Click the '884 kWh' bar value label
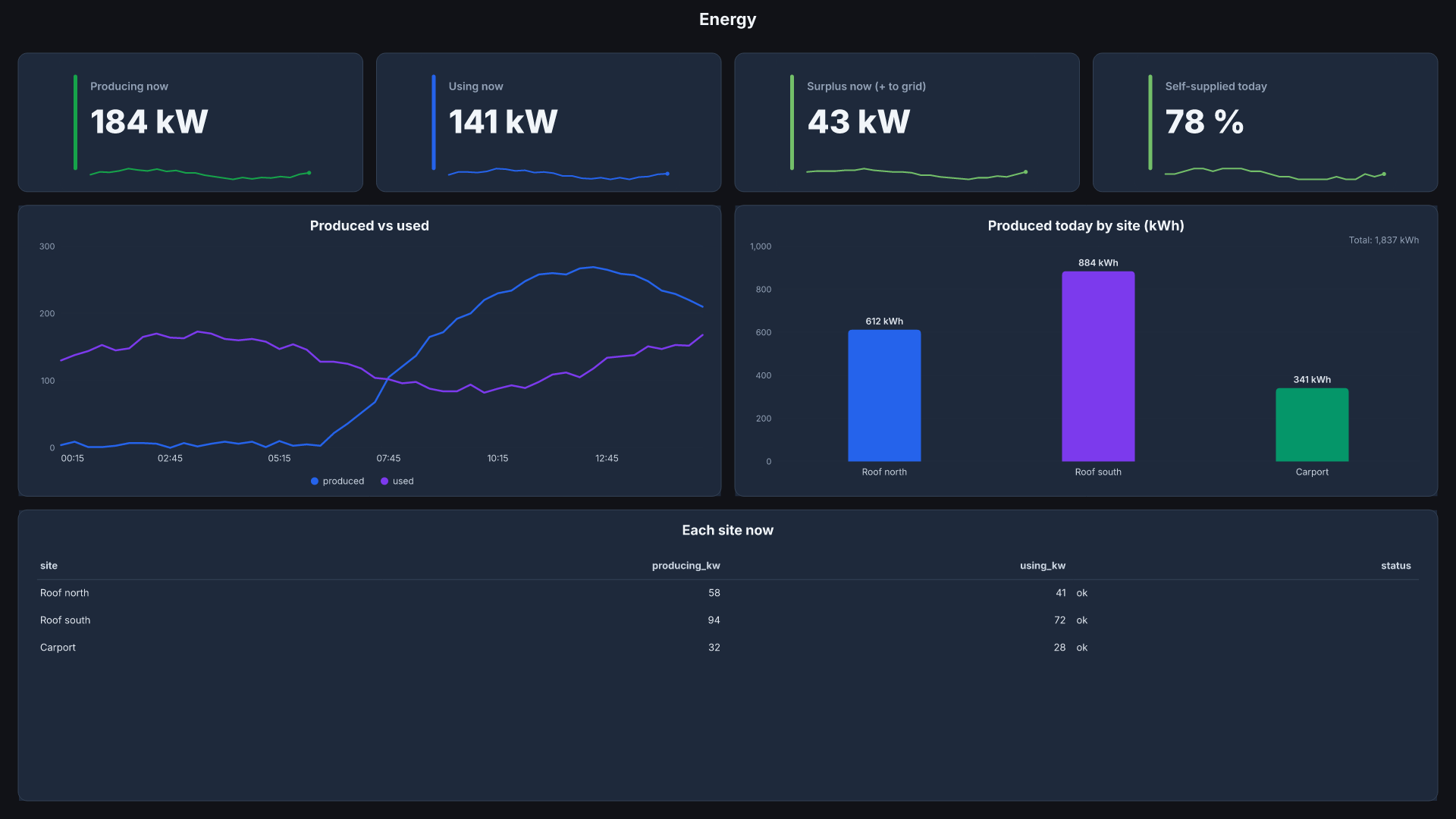 pyautogui.click(x=1098, y=263)
